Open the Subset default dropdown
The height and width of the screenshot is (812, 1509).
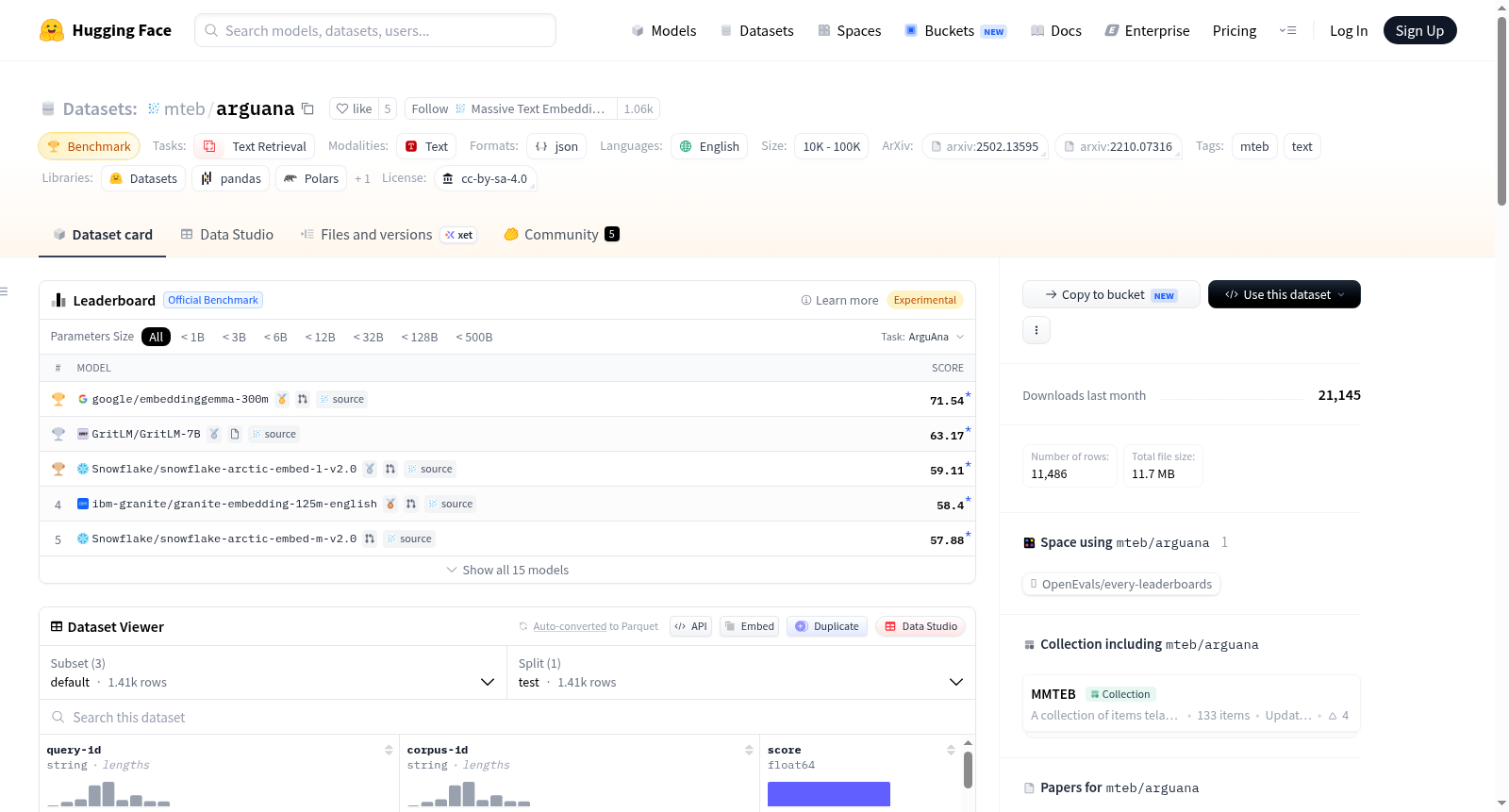[x=273, y=672]
